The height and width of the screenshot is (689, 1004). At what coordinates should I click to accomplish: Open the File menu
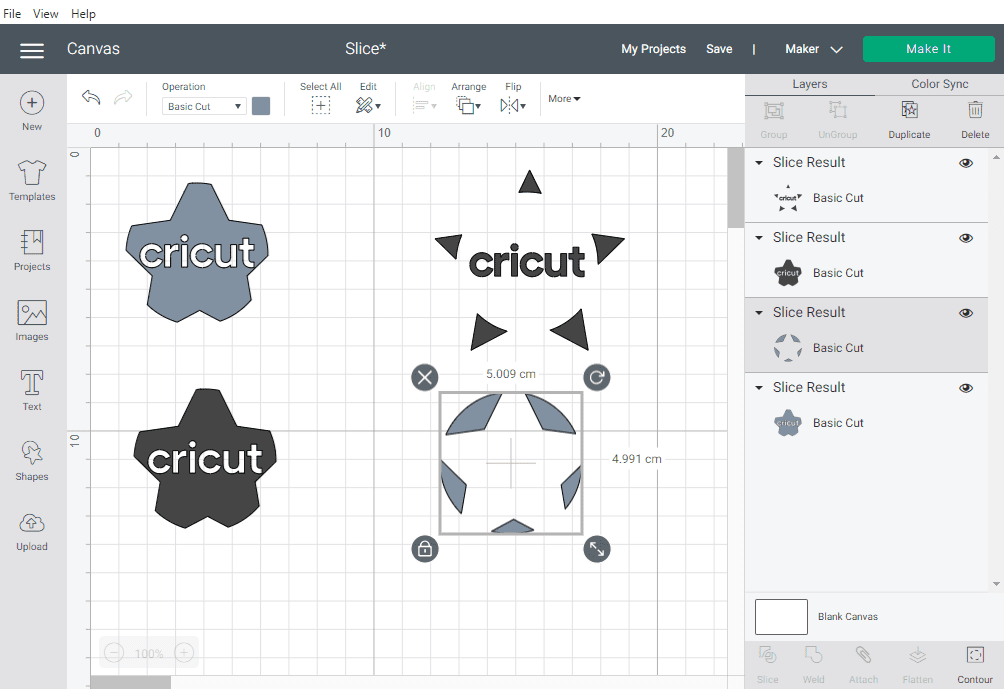12,13
